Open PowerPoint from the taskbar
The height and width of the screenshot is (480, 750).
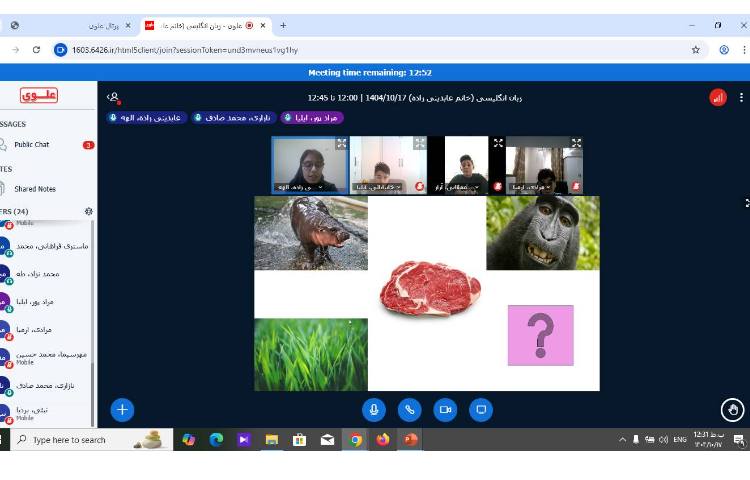[x=410, y=439]
